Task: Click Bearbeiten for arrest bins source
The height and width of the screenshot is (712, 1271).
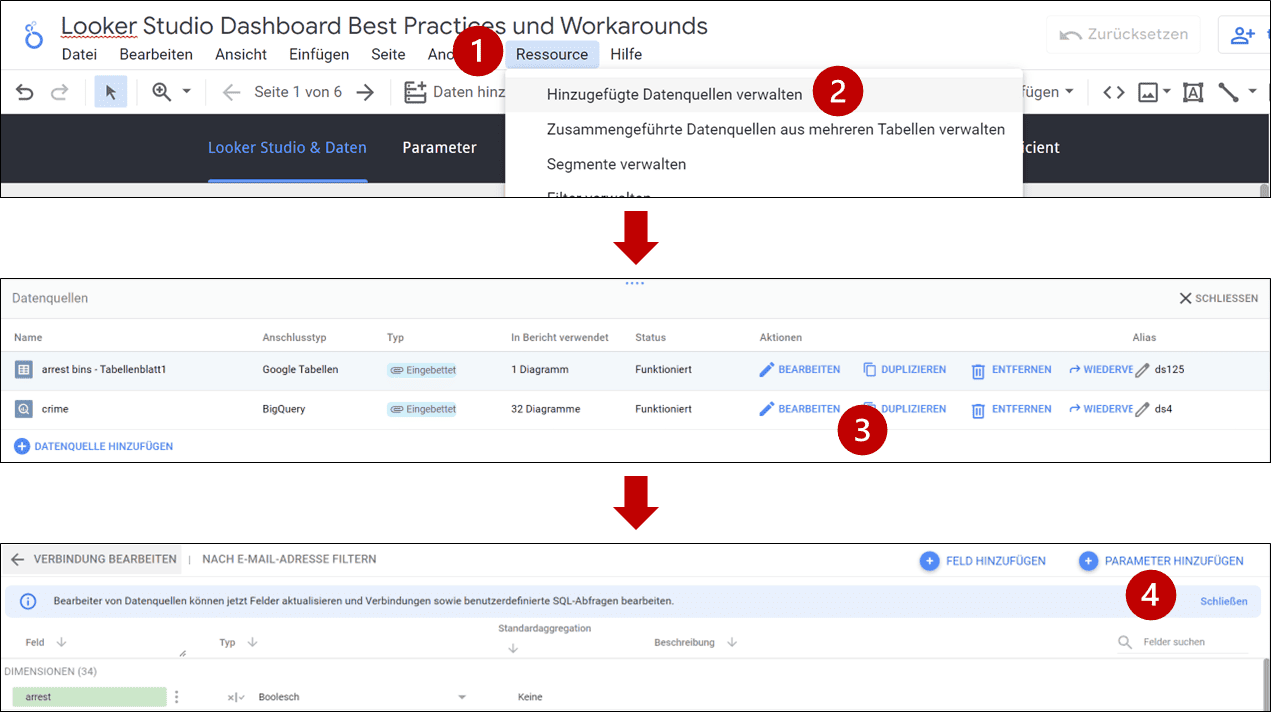Action: click(800, 370)
